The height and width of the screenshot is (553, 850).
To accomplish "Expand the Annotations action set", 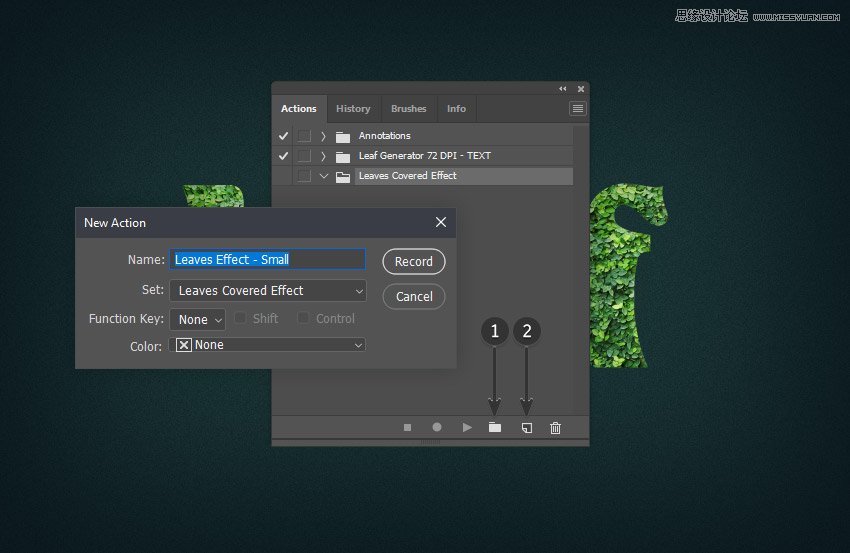I will pyautogui.click(x=323, y=136).
